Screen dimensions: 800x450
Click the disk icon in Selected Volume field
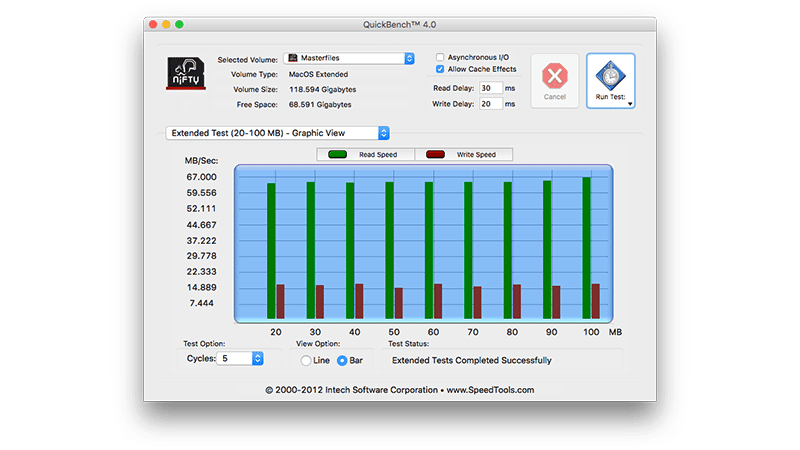click(x=292, y=59)
